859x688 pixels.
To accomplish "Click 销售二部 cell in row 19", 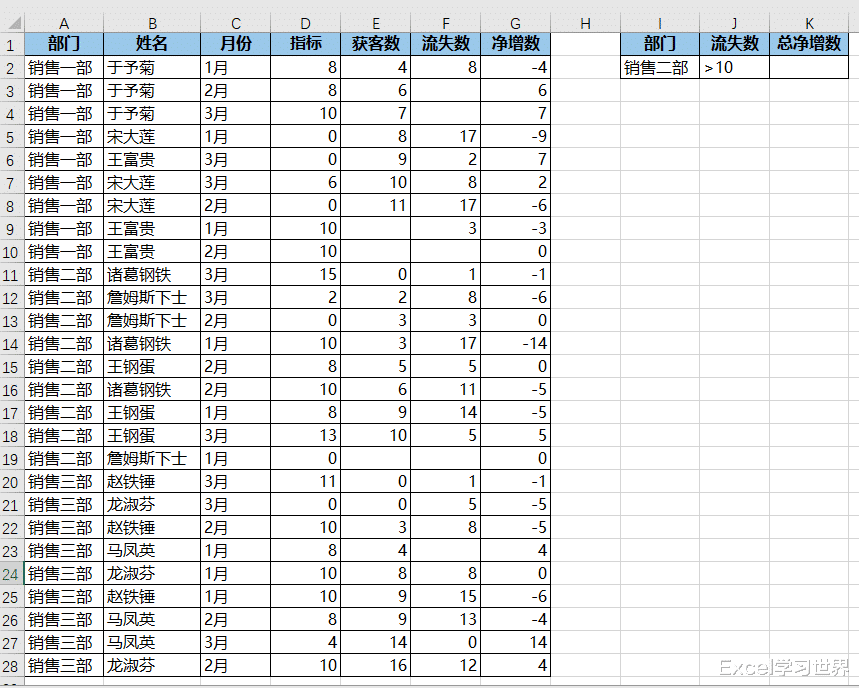I will 64,458.
